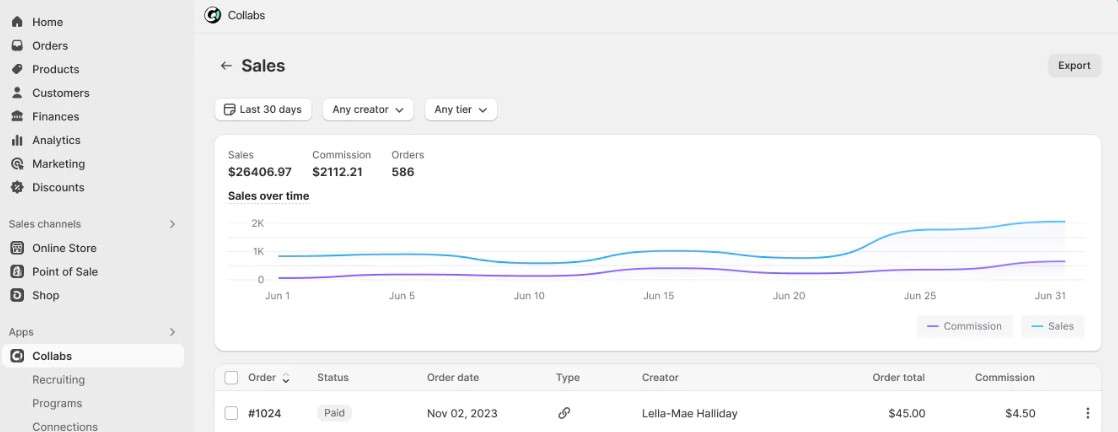This screenshot has height=432, width=1118.
Task: Click the order date Nov 02, 2023
Action: pyautogui.click(x=462, y=413)
